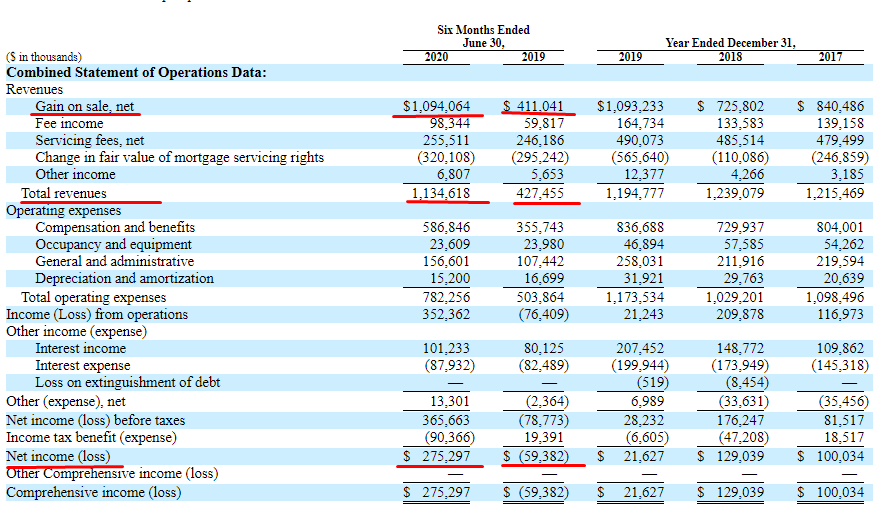This screenshot has height=517, width=881.
Task: Select the Gain on sale value $1,093,233
Action: [x=630, y=106]
